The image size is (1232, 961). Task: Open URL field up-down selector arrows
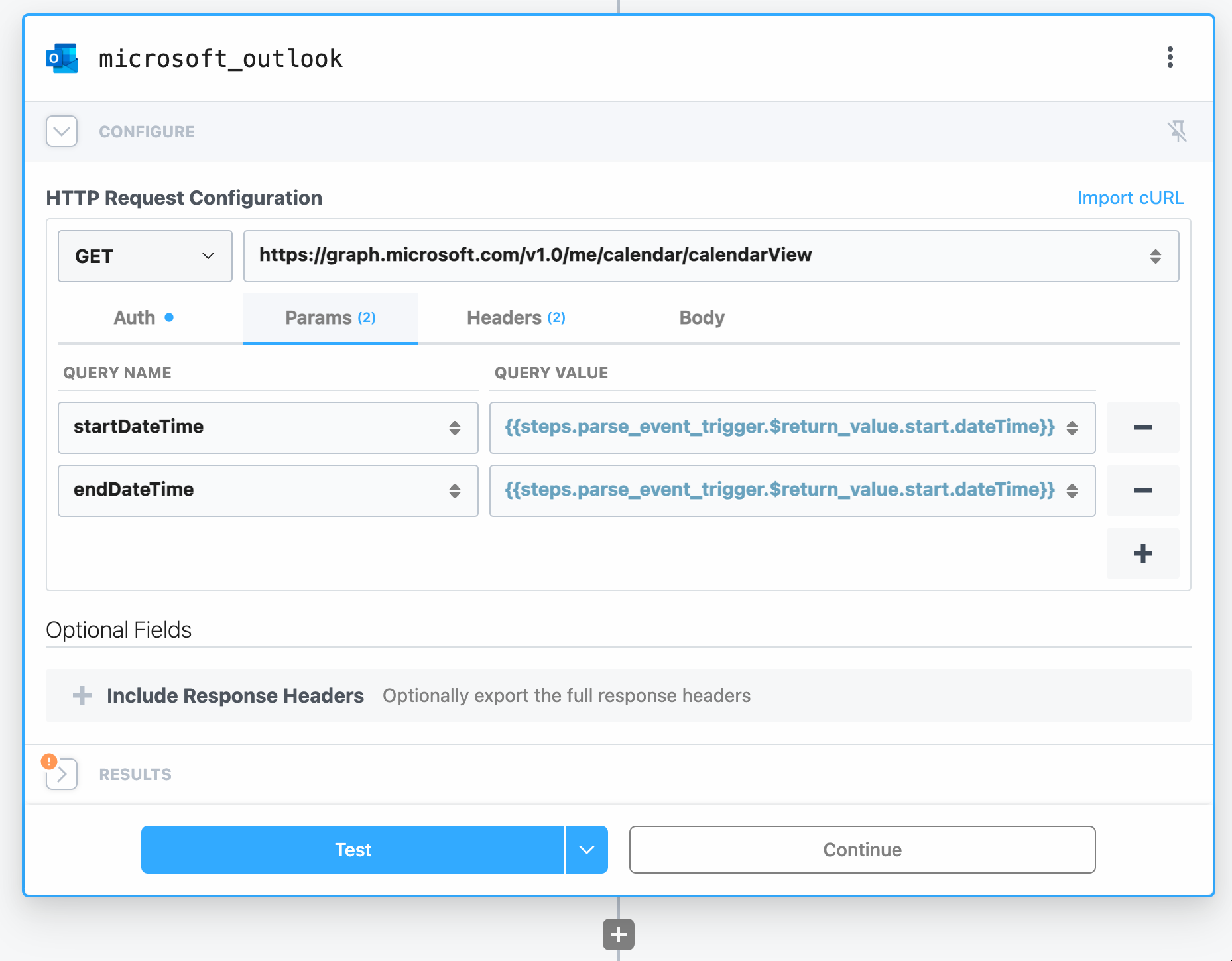[1155, 256]
